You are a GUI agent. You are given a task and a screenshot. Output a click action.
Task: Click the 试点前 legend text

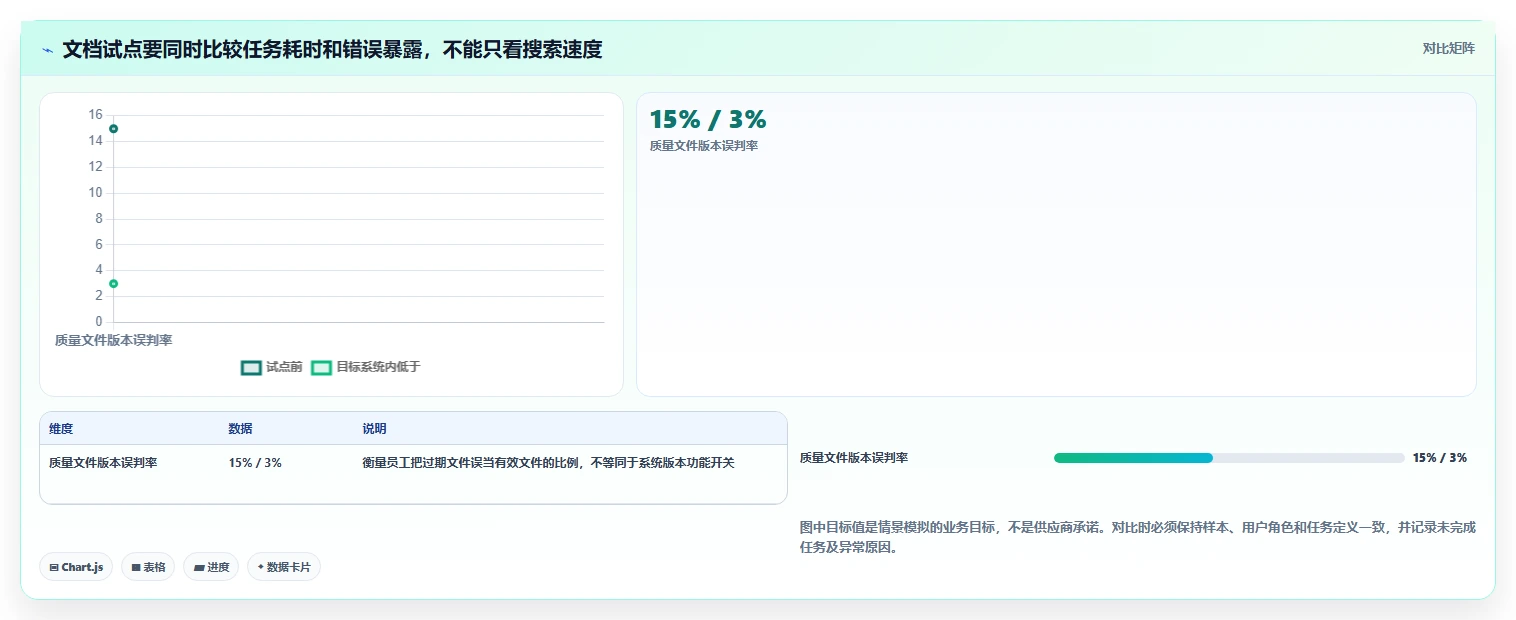(x=284, y=368)
